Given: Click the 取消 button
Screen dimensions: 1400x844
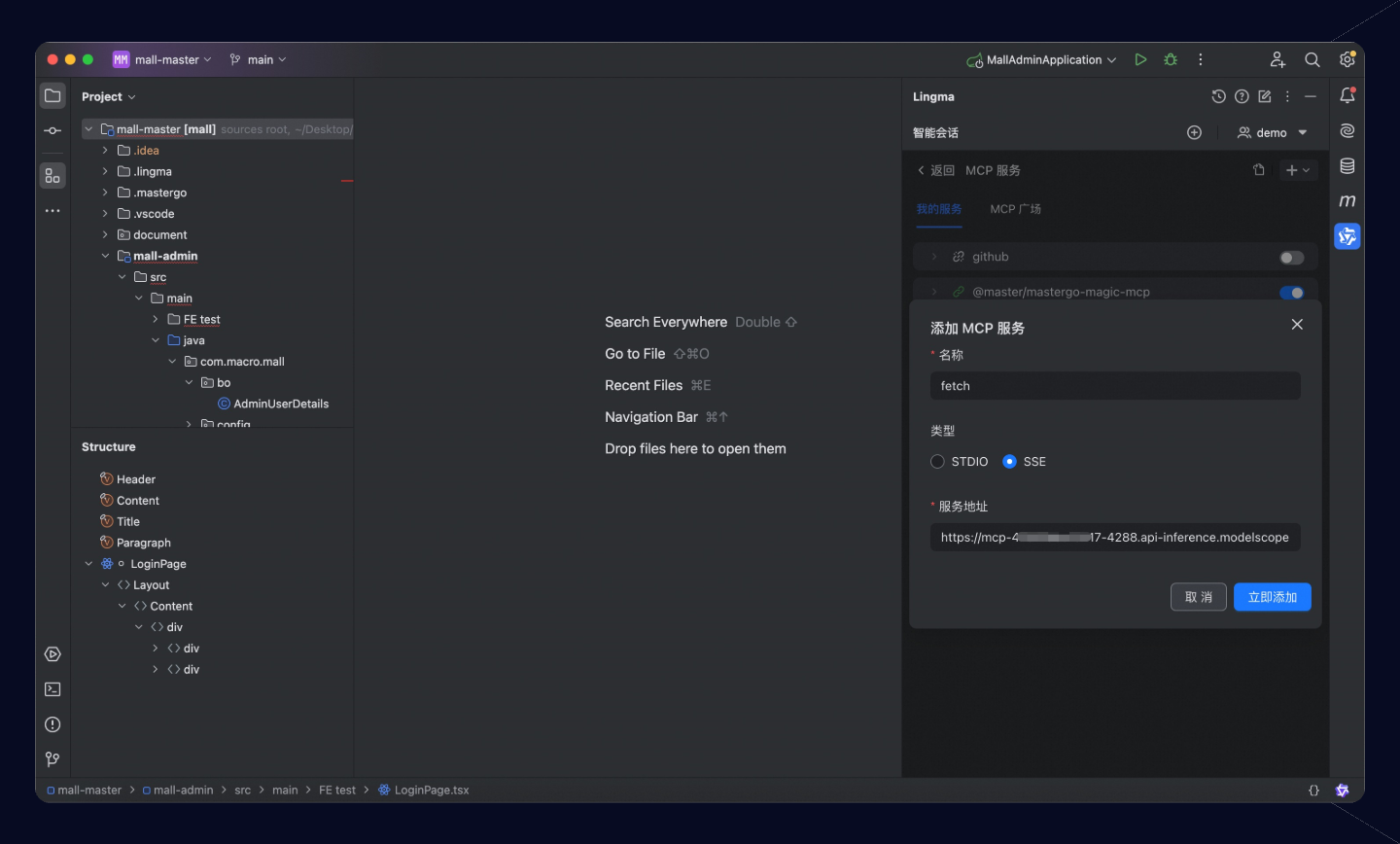Looking at the screenshot, I should click(1199, 597).
